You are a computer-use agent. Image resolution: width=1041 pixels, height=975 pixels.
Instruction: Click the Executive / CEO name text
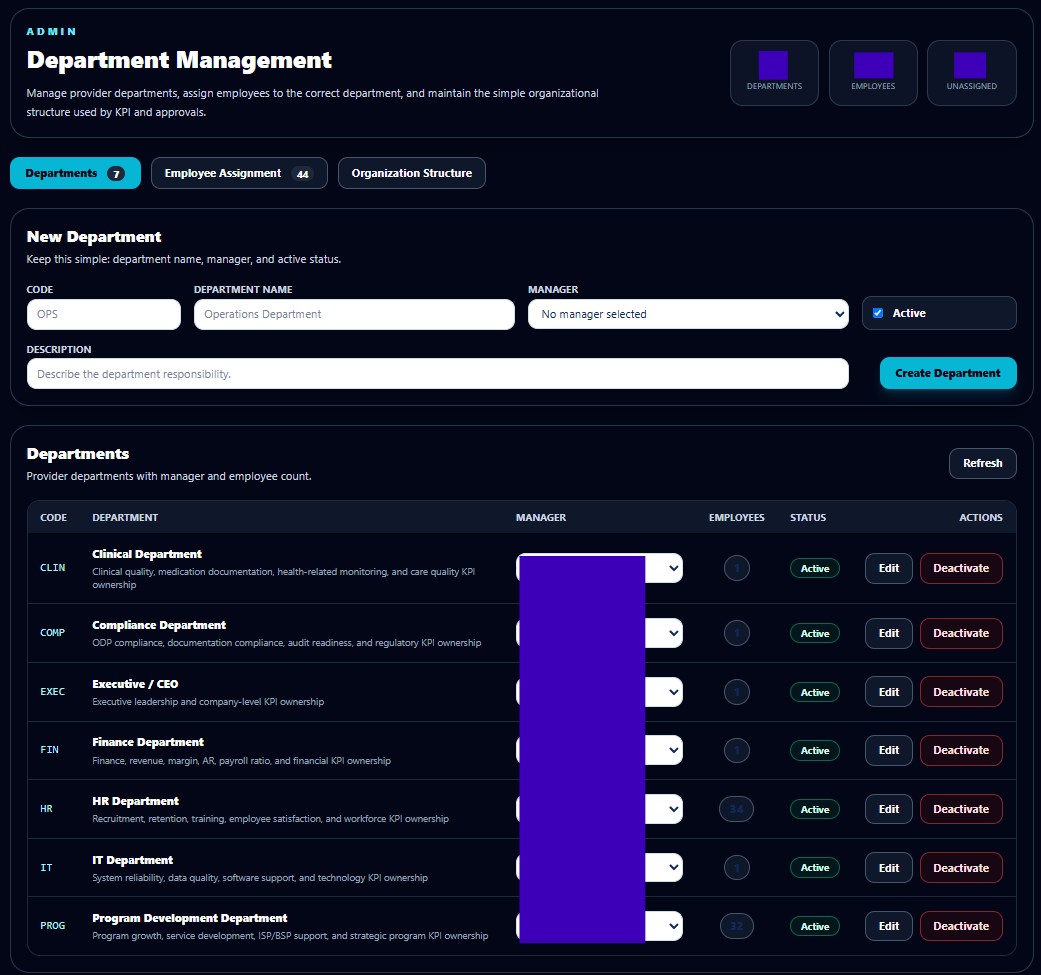pyautogui.click(x=135, y=684)
